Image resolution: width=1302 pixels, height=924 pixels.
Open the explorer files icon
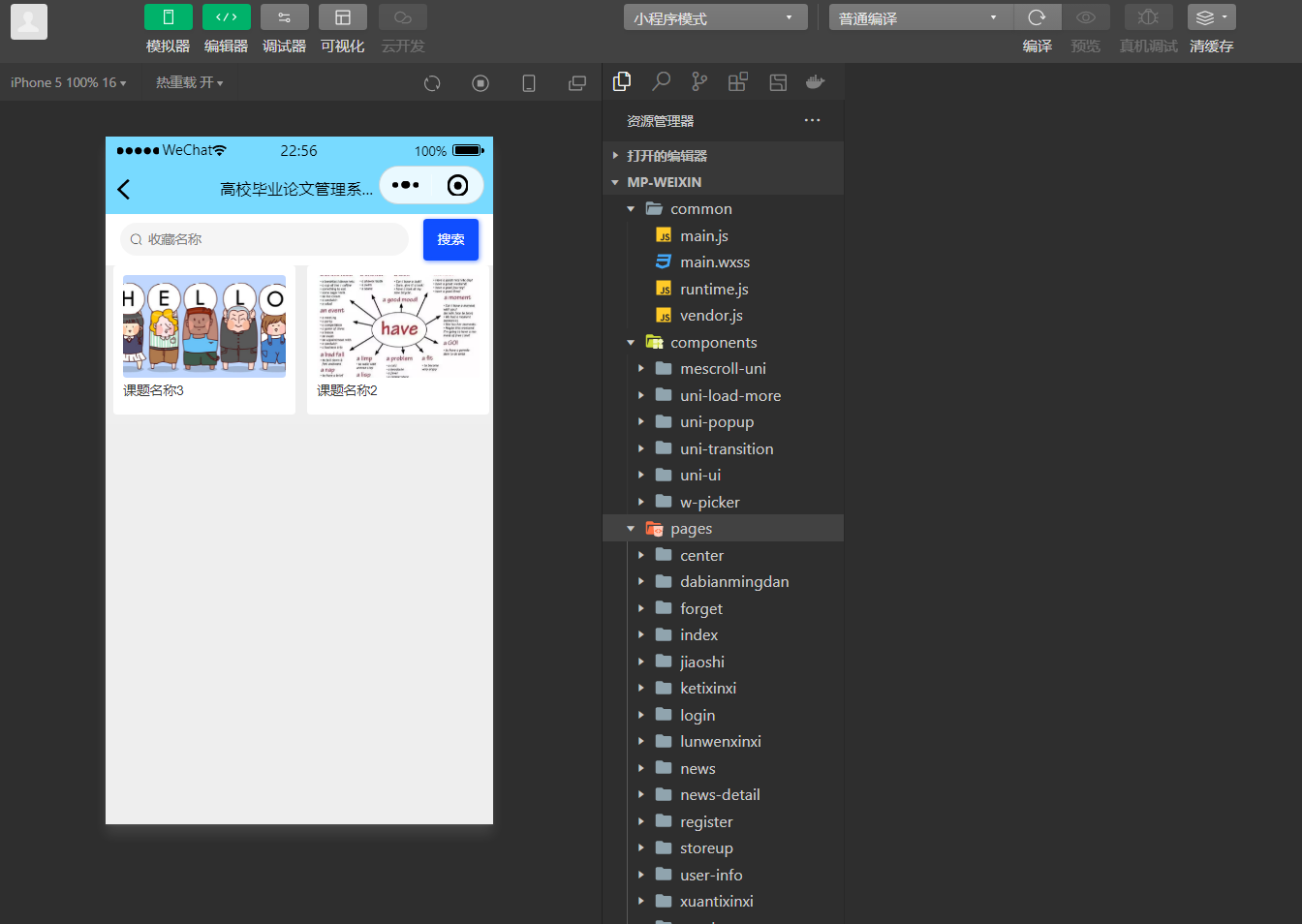tap(622, 82)
